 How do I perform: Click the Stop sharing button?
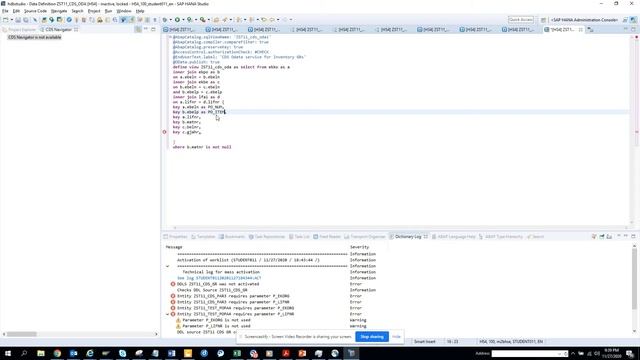point(372,337)
